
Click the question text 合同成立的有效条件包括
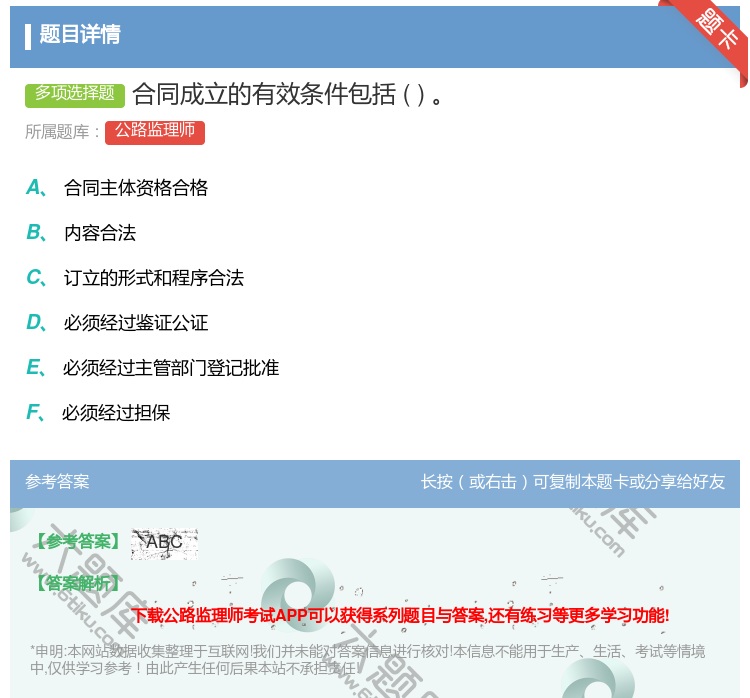(x=287, y=94)
